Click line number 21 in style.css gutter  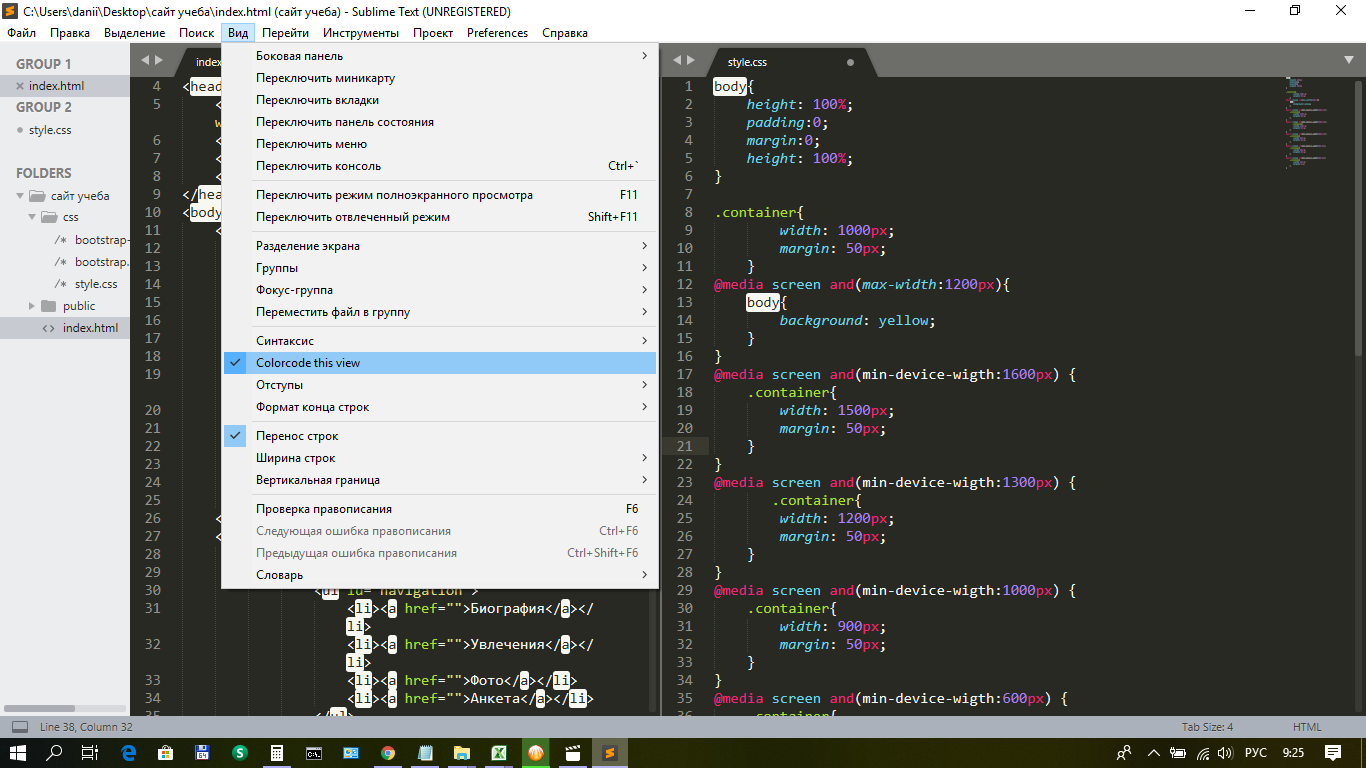coord(685,446)
